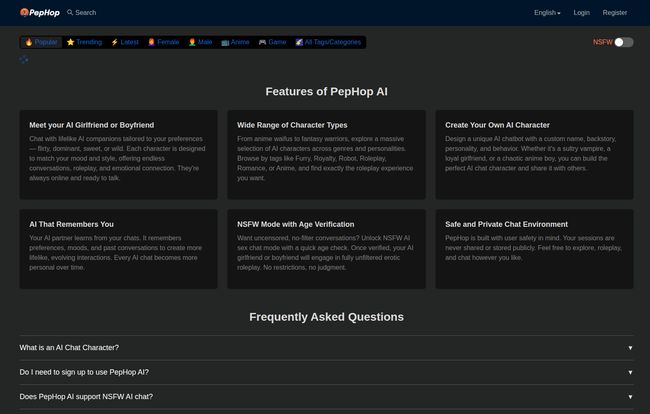
Task: Click the fire icon beside Popular
Action: point(29,42)
